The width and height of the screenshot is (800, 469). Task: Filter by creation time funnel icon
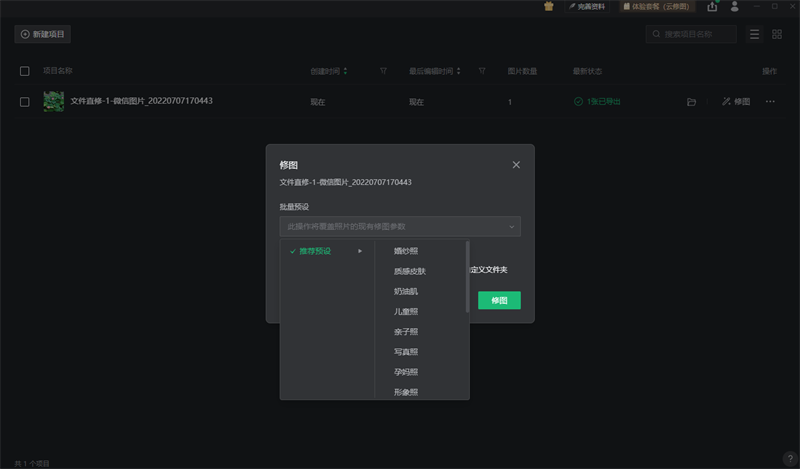tap(384, 71)
